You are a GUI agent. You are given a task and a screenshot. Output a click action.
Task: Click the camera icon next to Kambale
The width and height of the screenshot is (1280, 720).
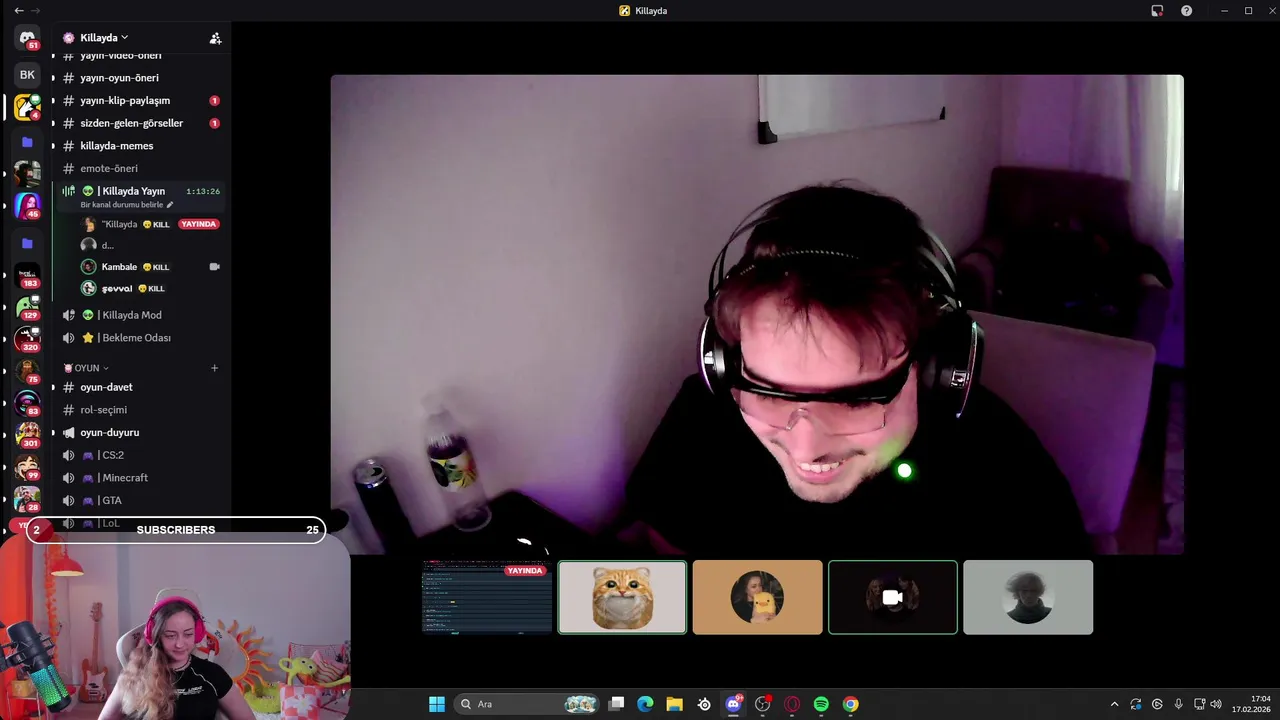click(x=214, y=267)
